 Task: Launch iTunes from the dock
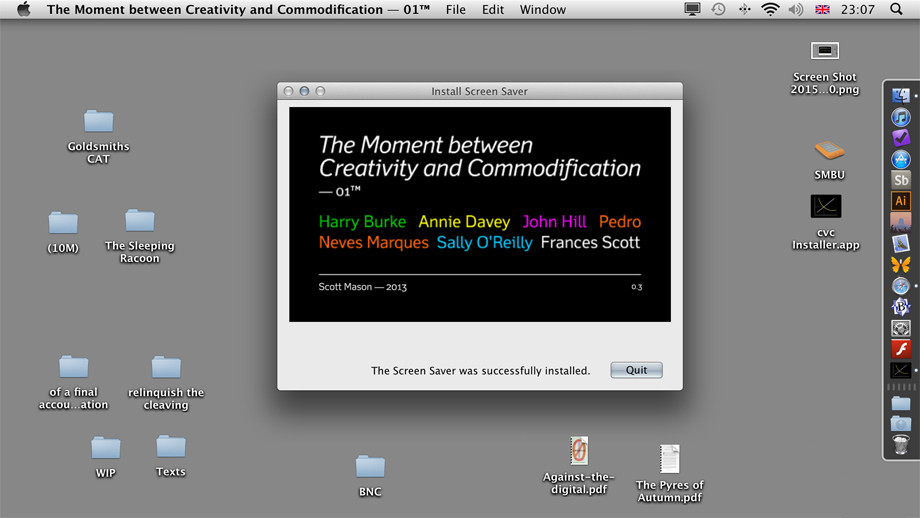click(x=901, y=117)
